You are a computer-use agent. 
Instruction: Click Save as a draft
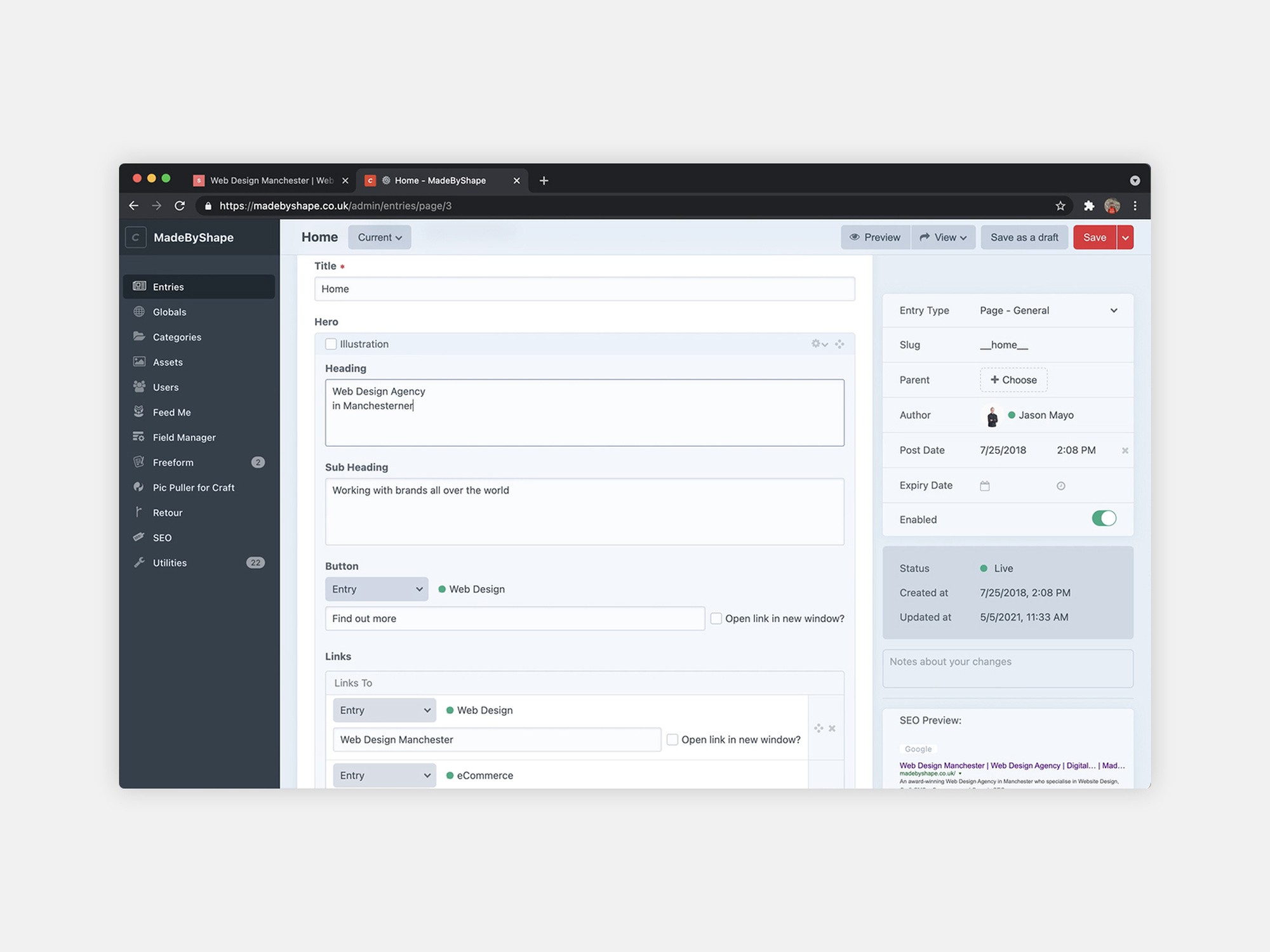tap(1024, 237)
